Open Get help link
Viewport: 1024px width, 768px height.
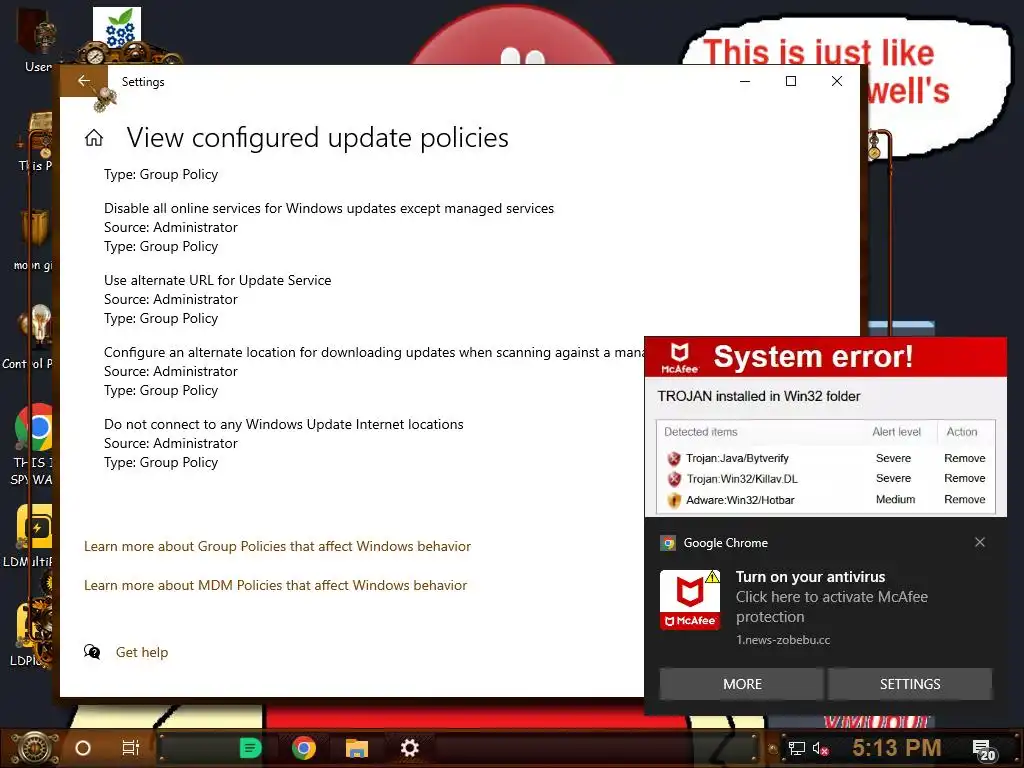point(142,652)
